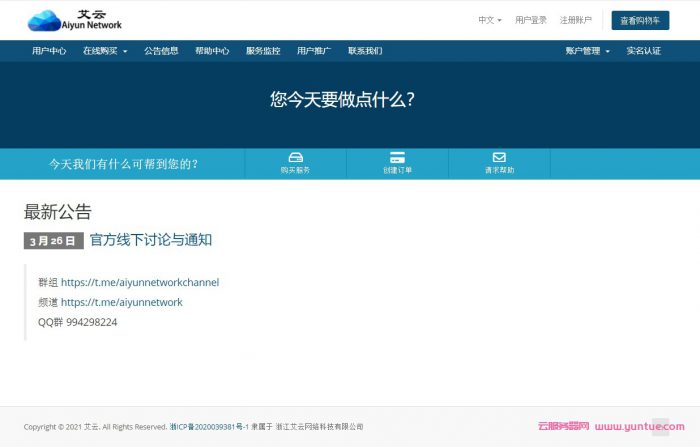The height and width of the screenshot is (447, 700).
Task: Click the 创建订单 credit card icon
Action: coord(397,158)
